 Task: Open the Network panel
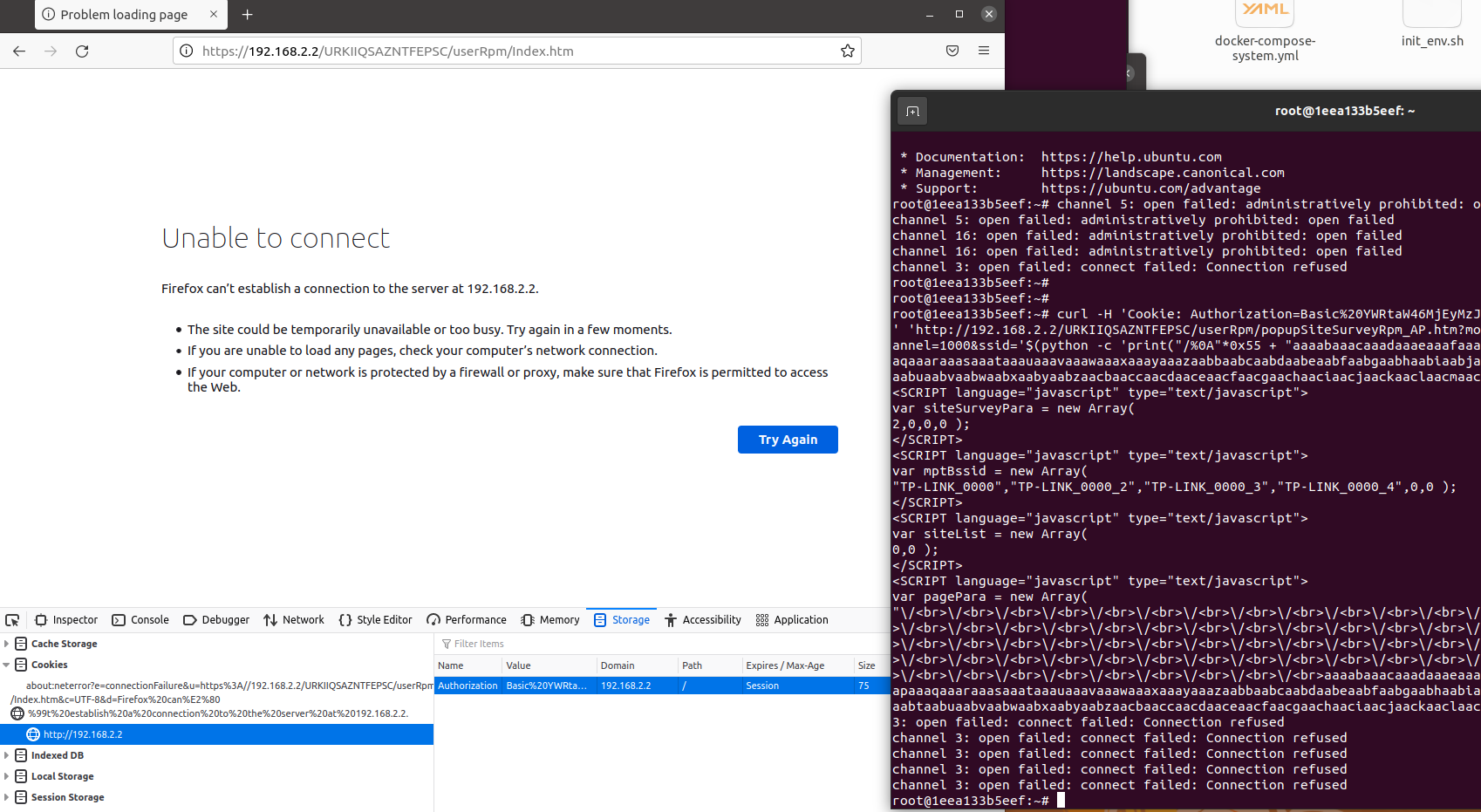coord(293,619)
